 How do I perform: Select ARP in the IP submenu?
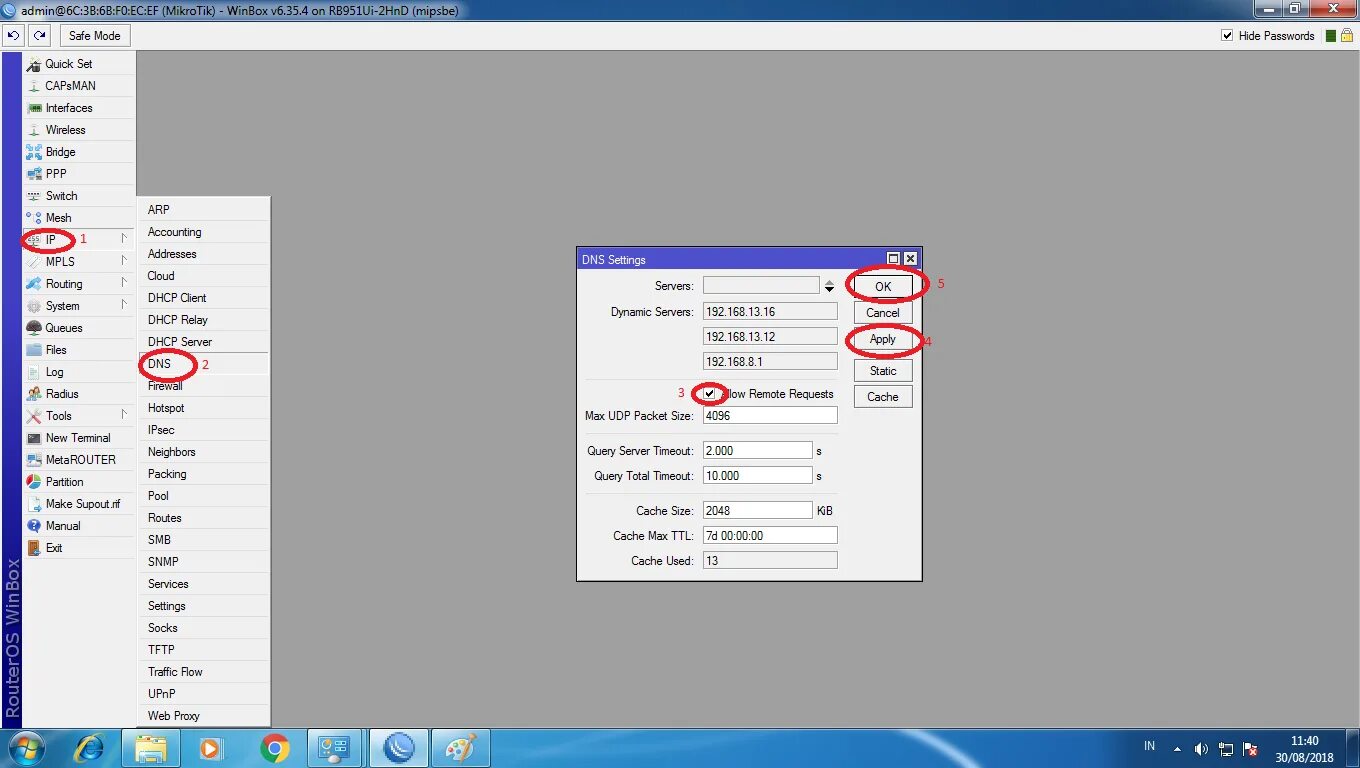[x=204, y=209]
